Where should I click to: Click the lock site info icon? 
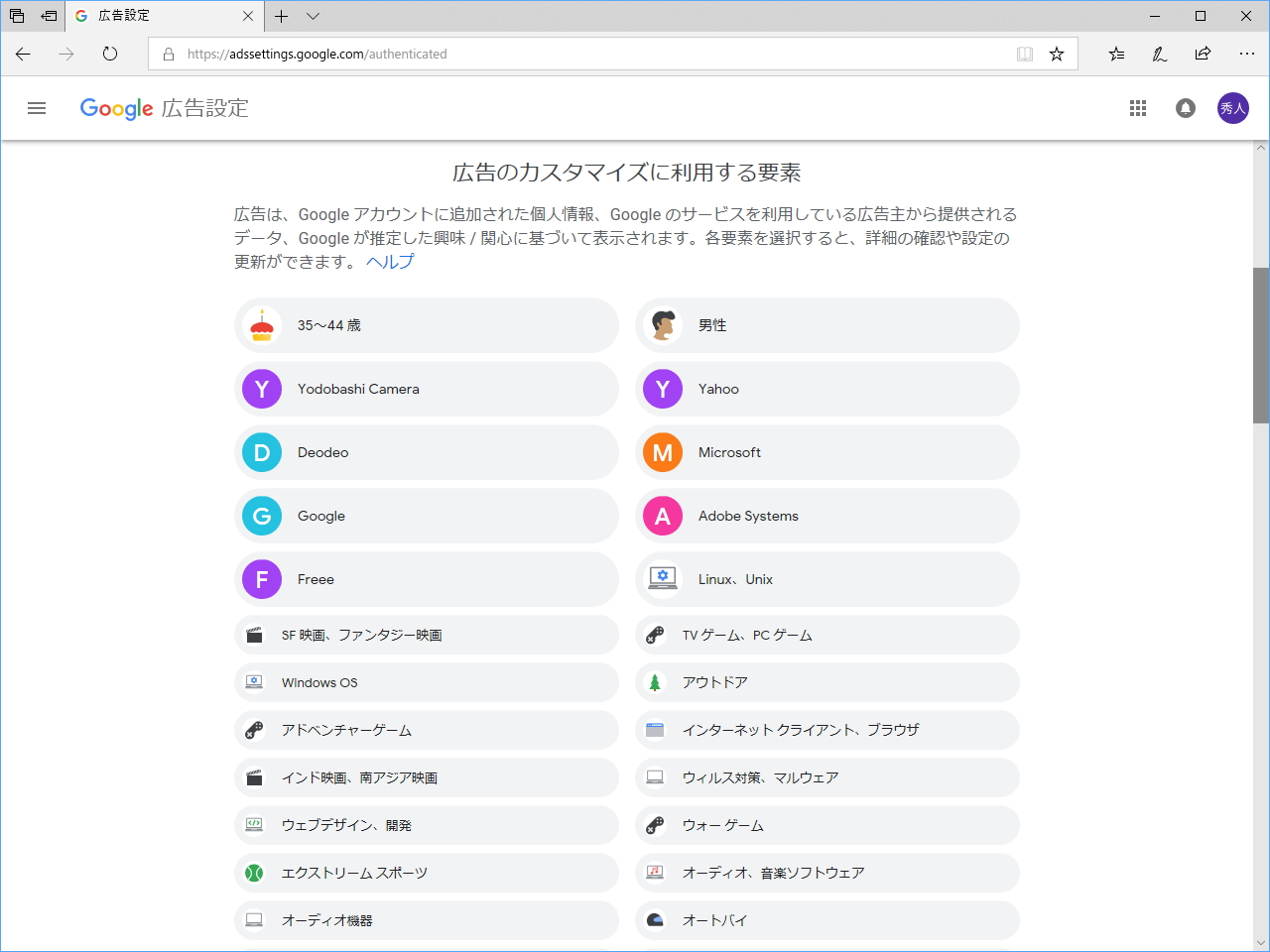[168, 54]
